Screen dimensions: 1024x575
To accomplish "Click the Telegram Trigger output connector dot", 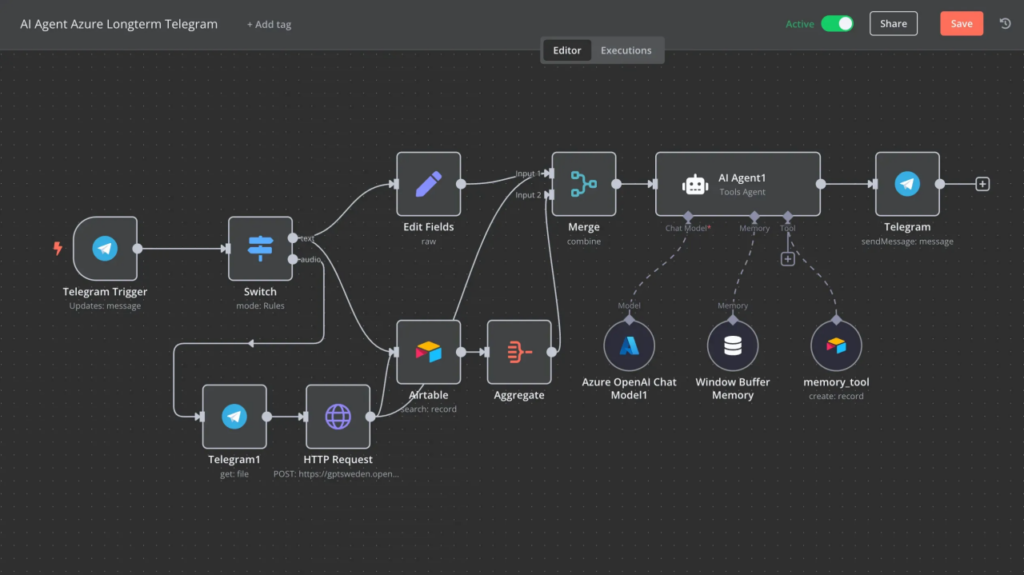I will 137,248.
